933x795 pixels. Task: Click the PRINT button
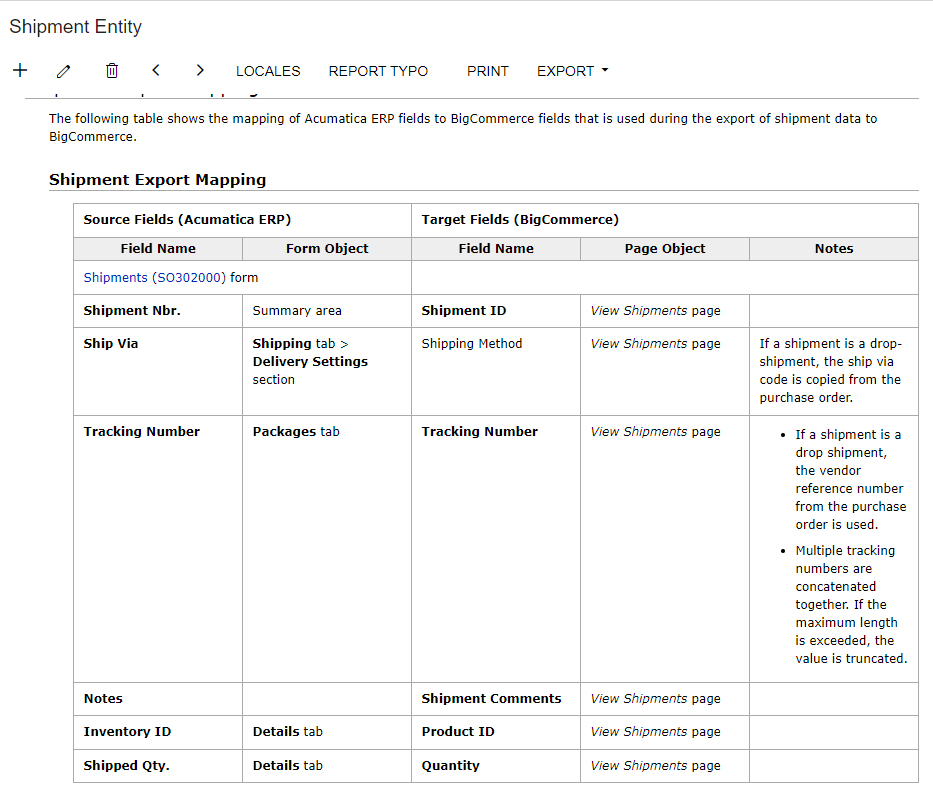(487, 71)
